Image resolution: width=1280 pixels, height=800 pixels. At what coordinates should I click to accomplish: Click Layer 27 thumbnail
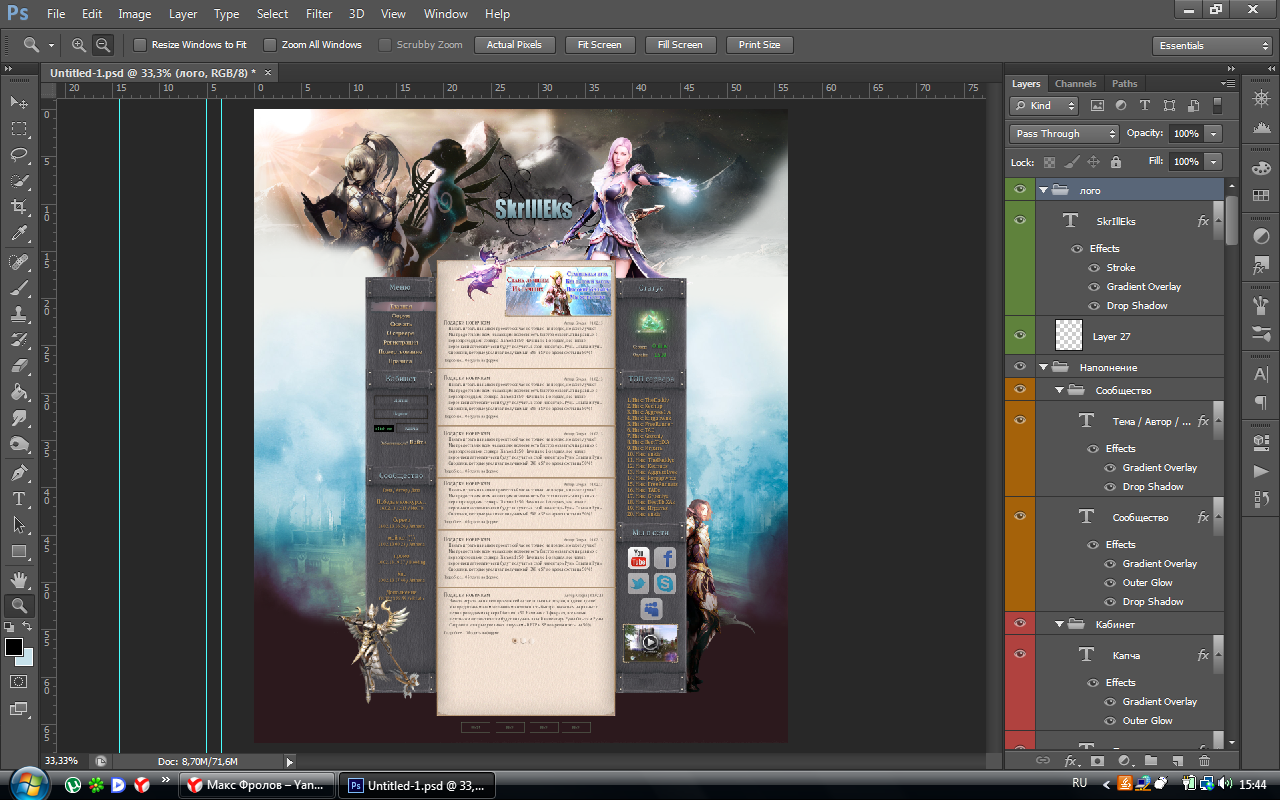pos(1069,335)
